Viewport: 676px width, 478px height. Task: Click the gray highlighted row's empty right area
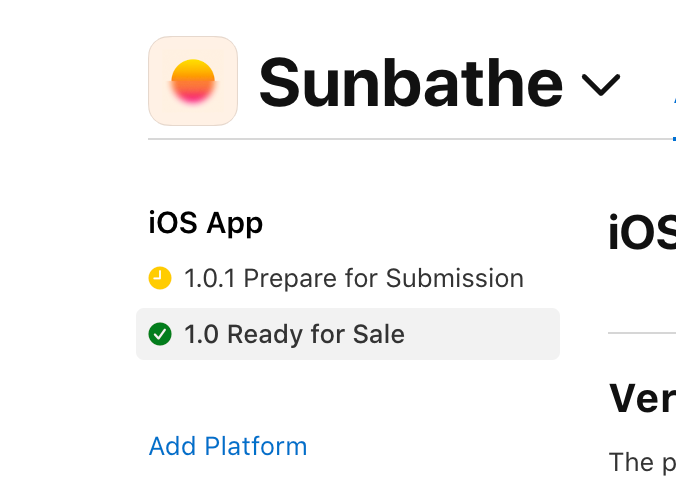tap(490, 334)
